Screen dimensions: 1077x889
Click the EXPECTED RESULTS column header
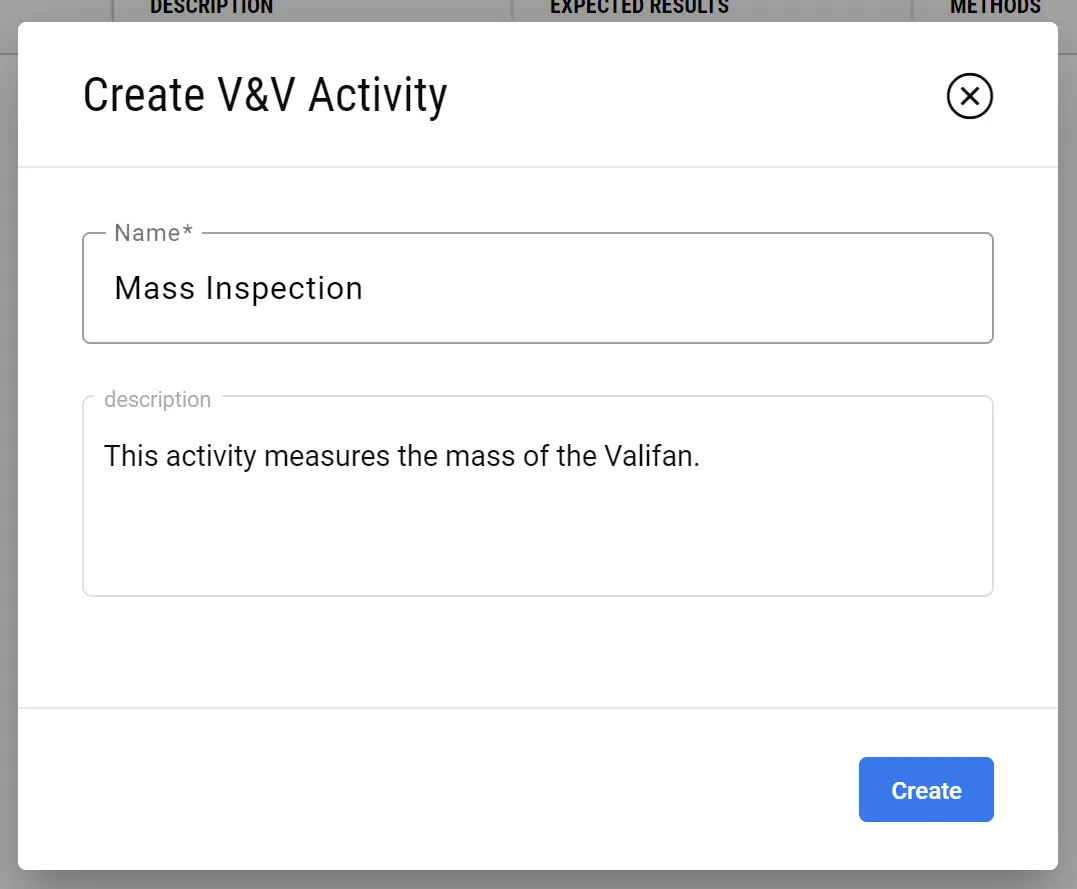[x=639, y=8]
